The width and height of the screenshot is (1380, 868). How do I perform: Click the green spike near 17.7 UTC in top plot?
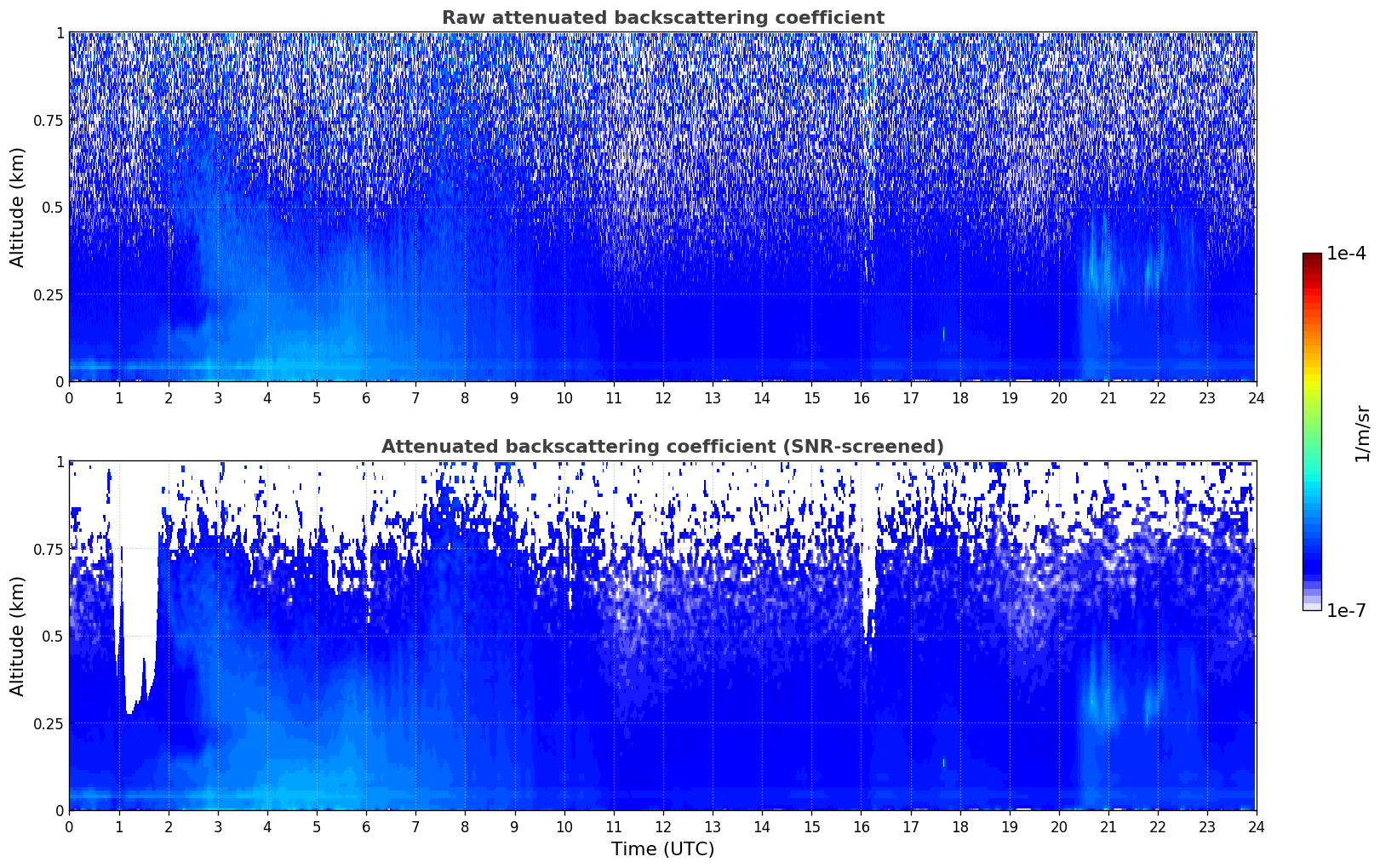(x=943, y=334)
